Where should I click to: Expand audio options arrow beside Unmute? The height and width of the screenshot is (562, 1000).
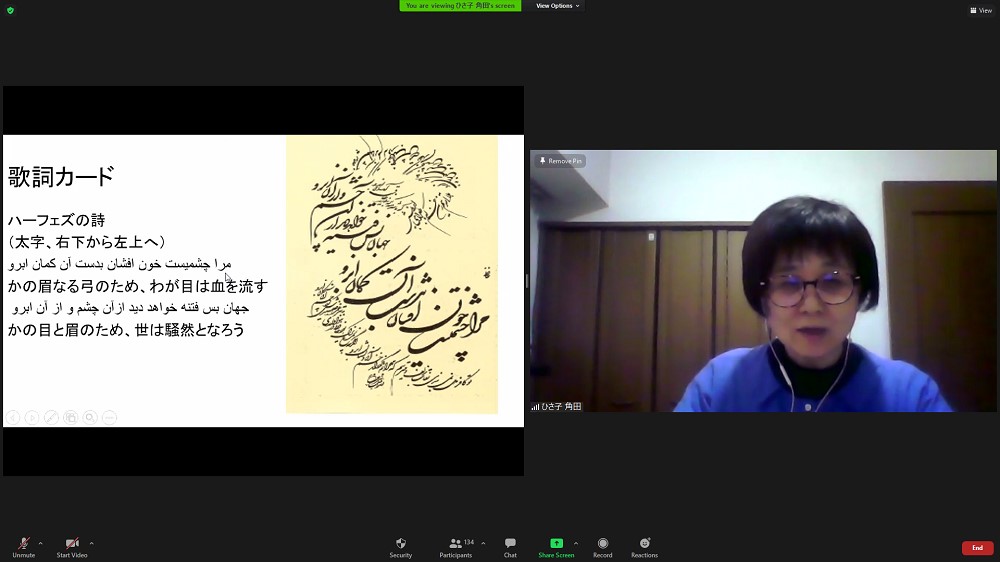(x=41, y=543)
